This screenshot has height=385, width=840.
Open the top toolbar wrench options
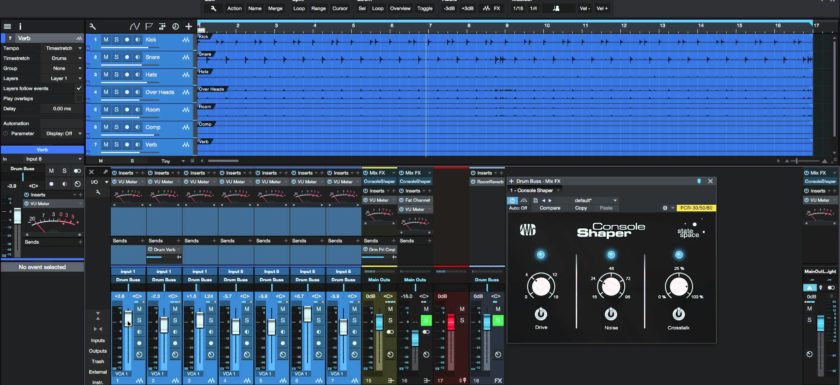213,9
